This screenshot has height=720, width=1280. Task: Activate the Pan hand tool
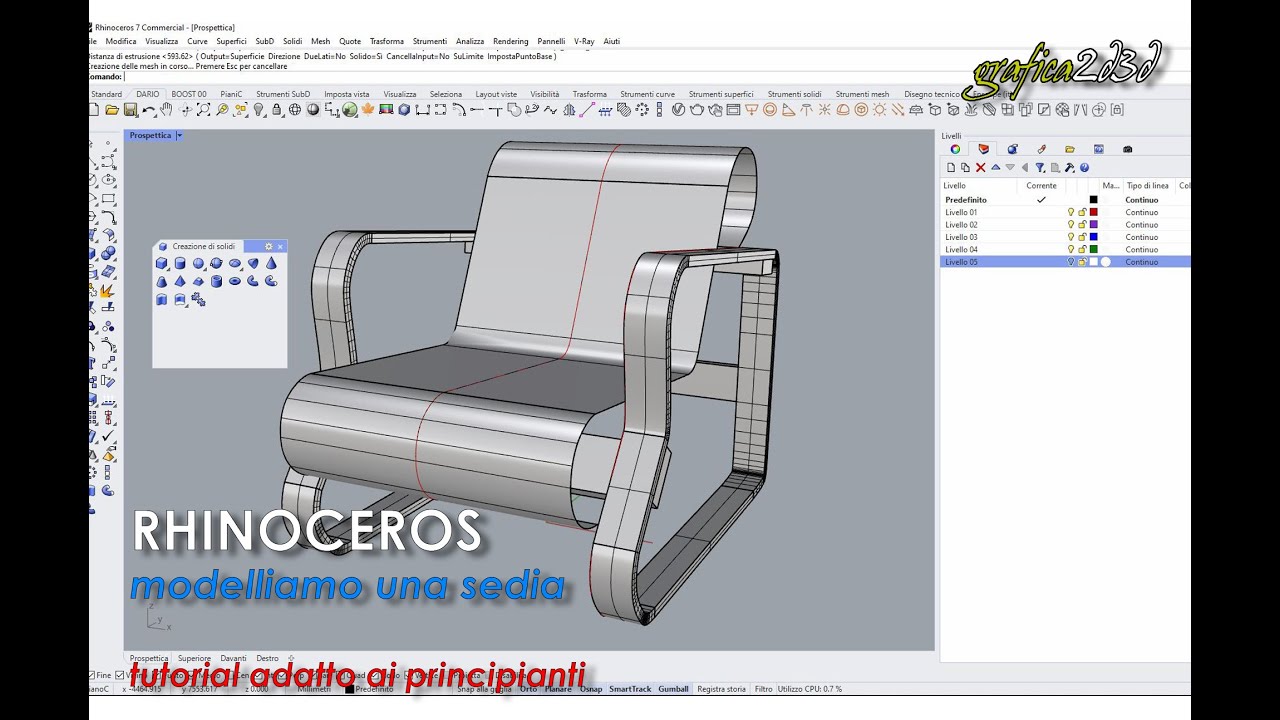(166, 109)
